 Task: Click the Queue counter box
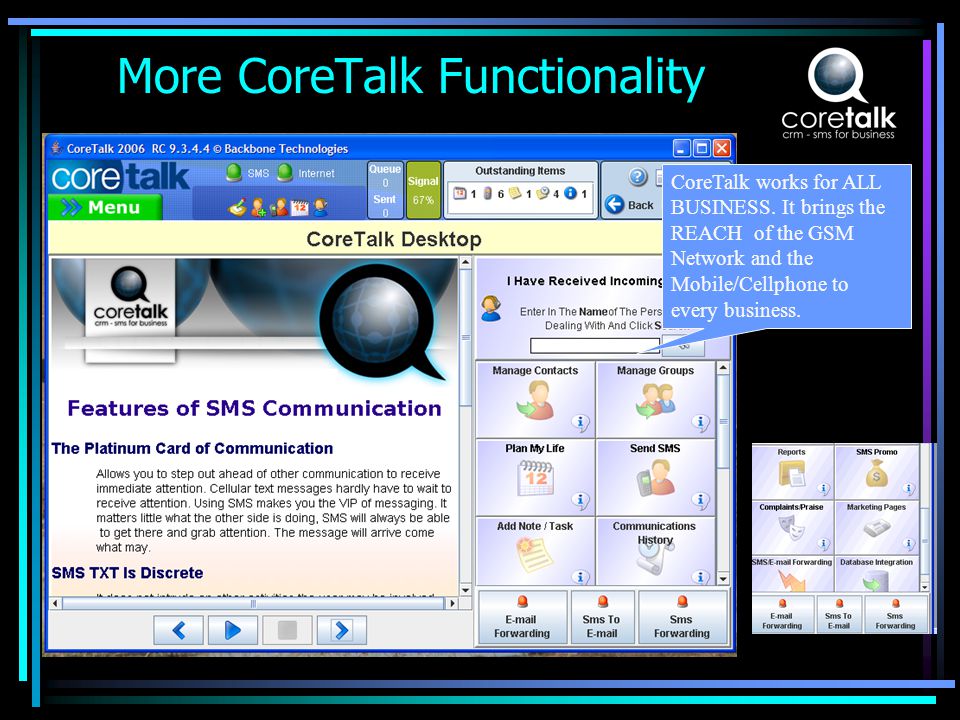385,190
